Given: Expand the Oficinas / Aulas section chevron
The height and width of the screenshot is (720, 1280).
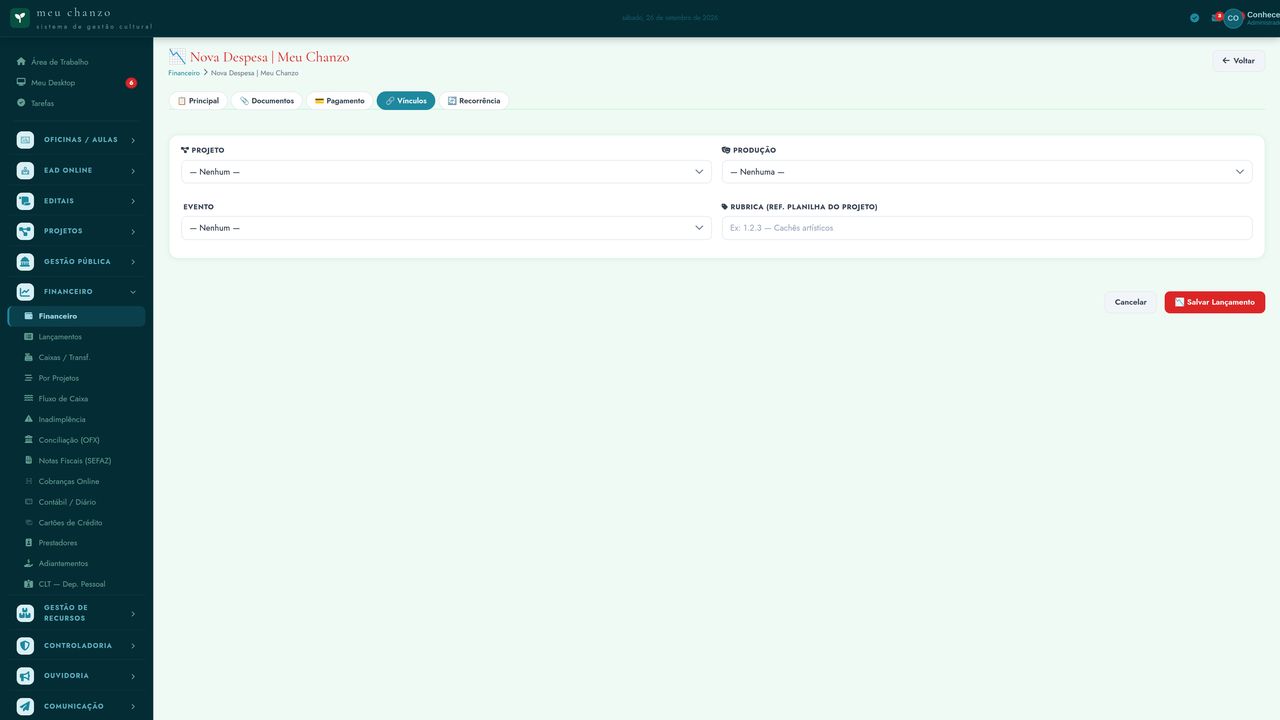Looking at the screenshot, I should click(x=133, y=140).
